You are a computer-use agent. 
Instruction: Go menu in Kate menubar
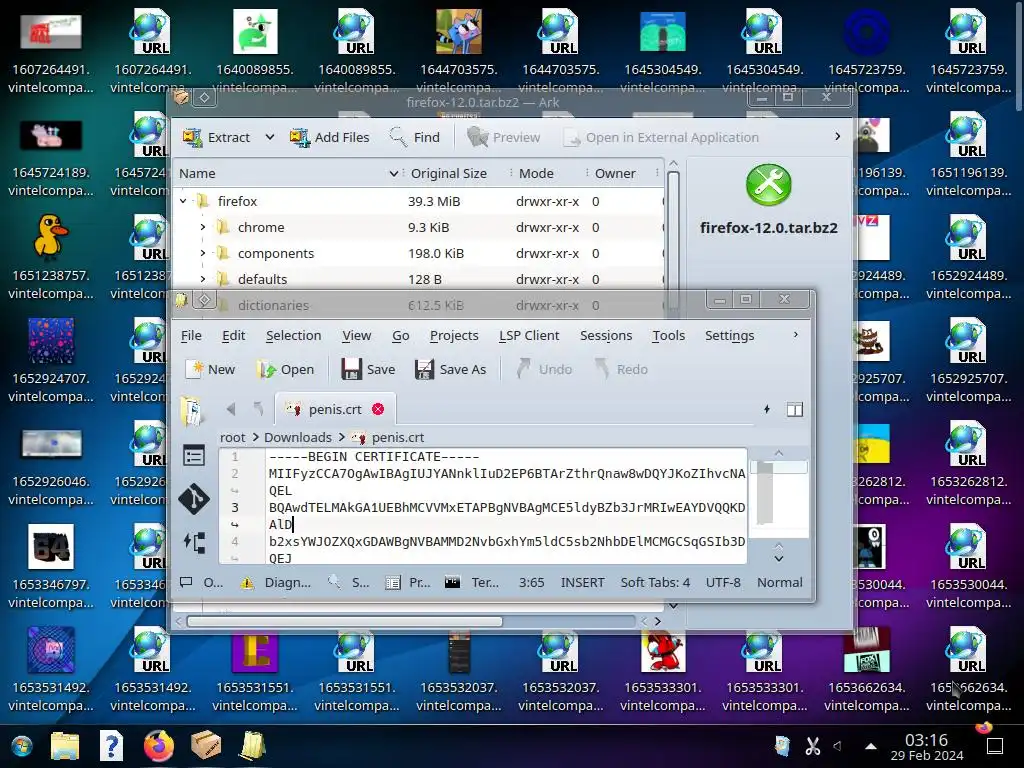tap(401, 336)
